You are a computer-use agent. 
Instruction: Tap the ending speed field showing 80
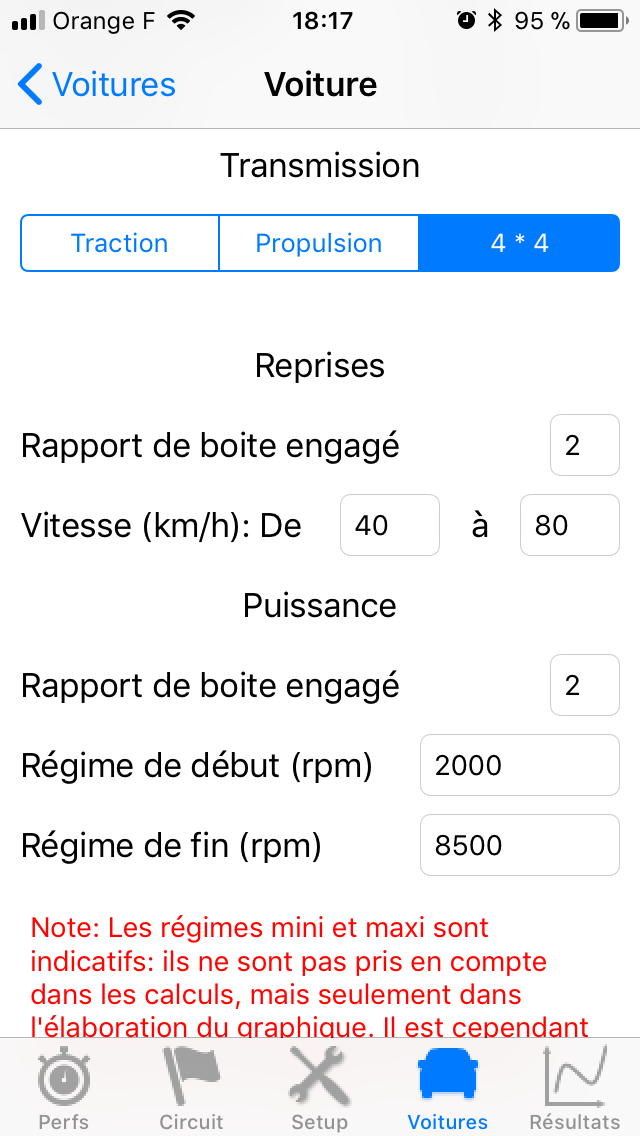click(x=569, y=525)
